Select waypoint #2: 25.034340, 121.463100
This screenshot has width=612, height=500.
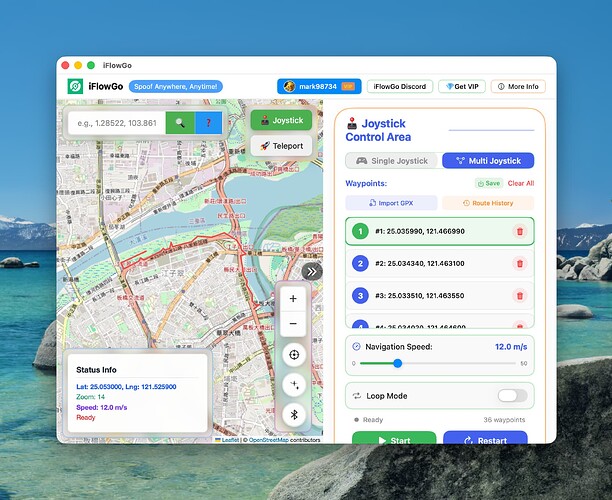(x=439, y=263)
